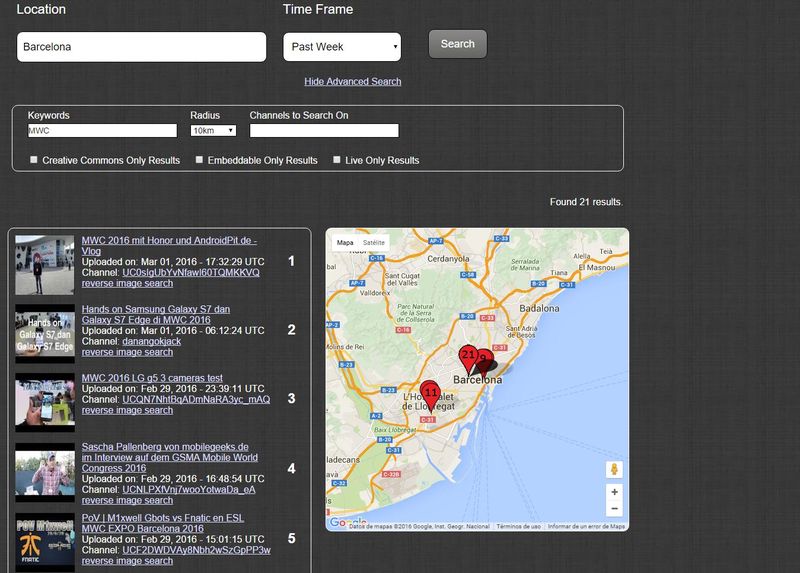The image size is (800, 573).
Task: Open channel UCQN7NhtBqADmNaRA3yc_mAQ
Action: (196, 400)
